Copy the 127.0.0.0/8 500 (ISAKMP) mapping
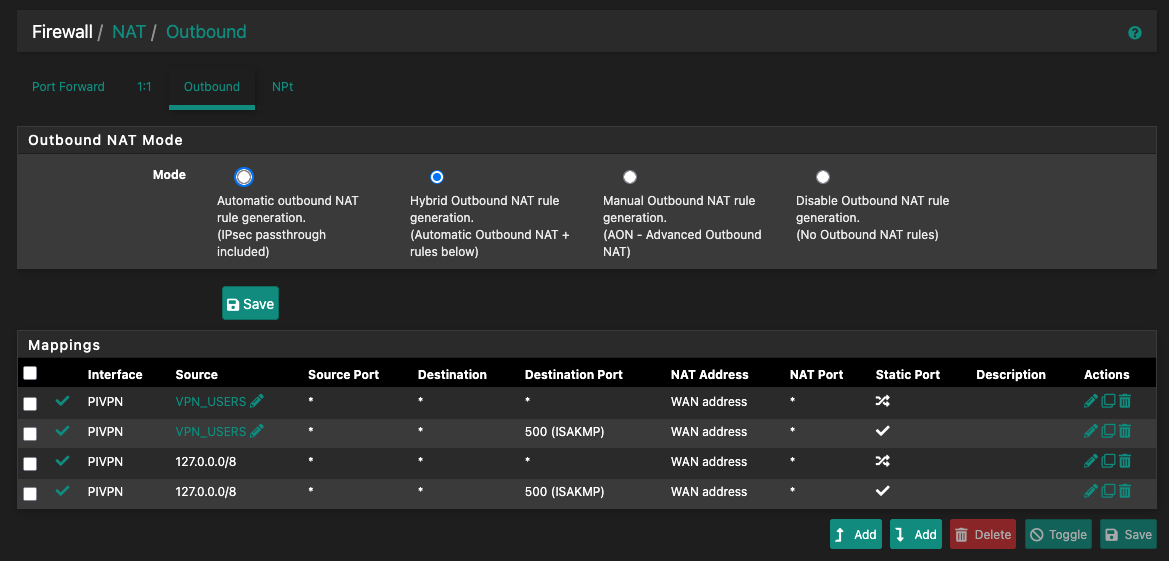This screenshot has width=1169, height=561. 1108,491
